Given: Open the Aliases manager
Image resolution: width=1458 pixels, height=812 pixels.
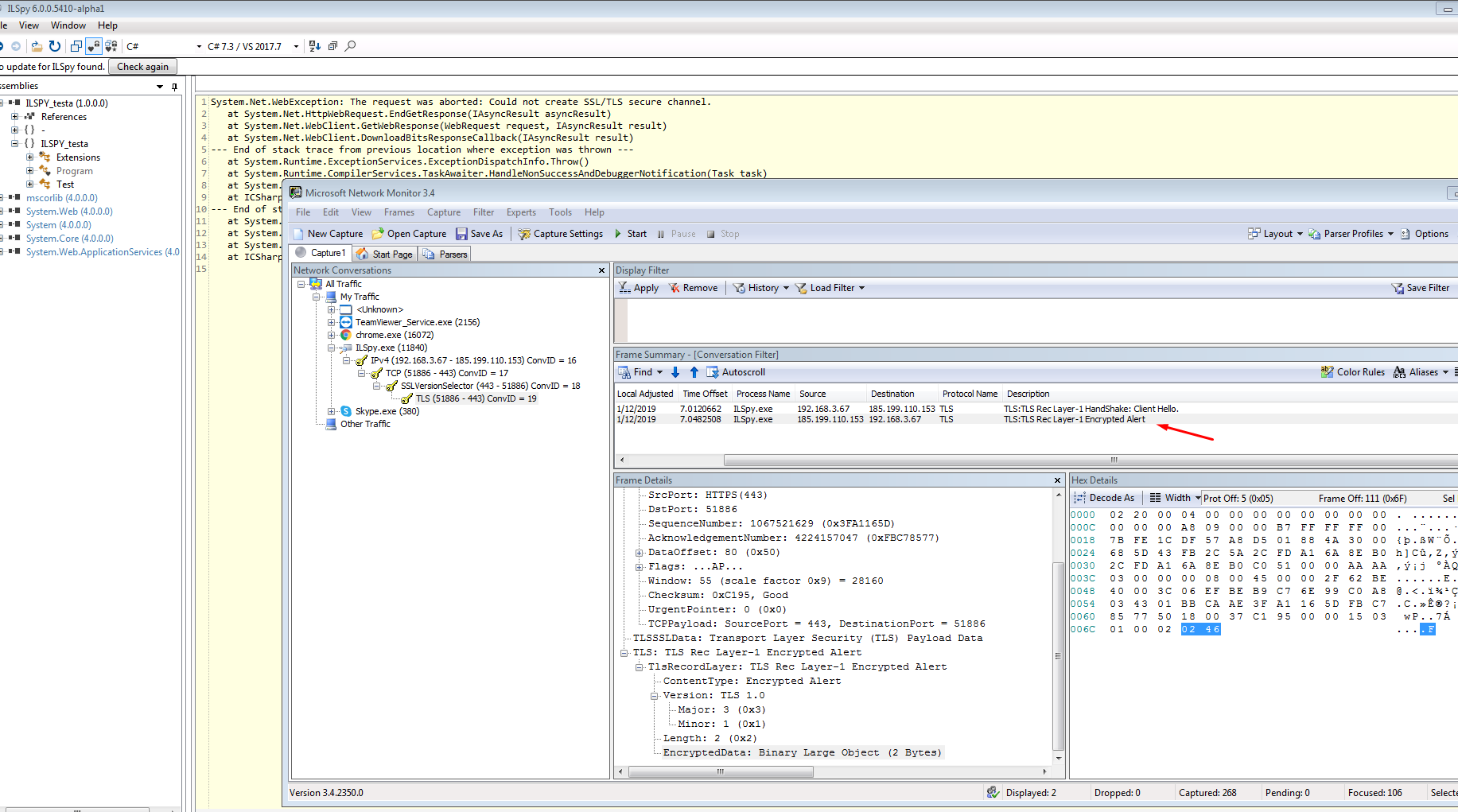Looking at the screenshot, I should coord(1421,371).
